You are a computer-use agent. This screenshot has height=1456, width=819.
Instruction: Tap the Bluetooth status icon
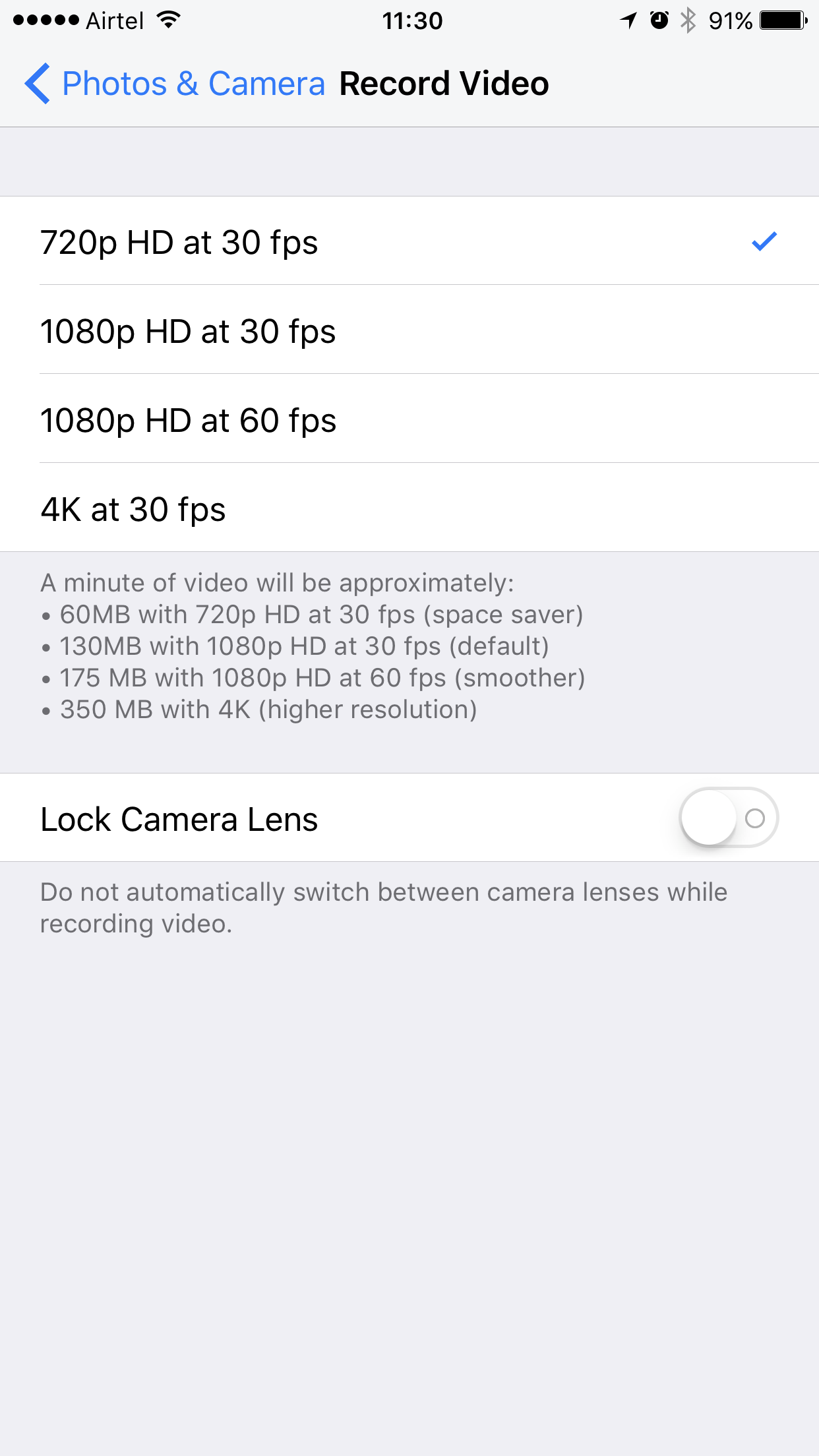[688, 20]
